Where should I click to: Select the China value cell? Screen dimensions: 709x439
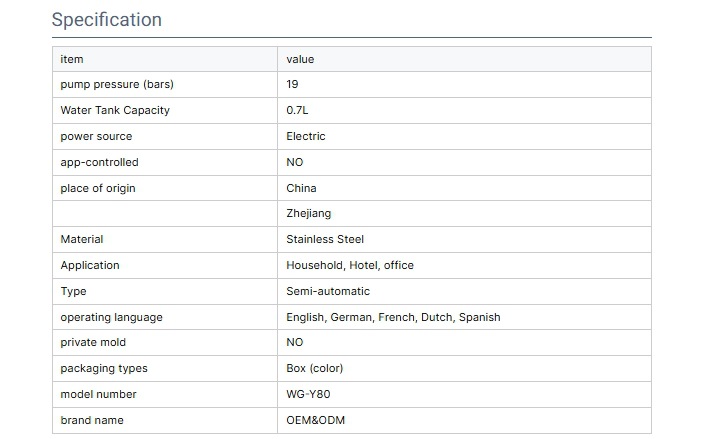point(301,188)
